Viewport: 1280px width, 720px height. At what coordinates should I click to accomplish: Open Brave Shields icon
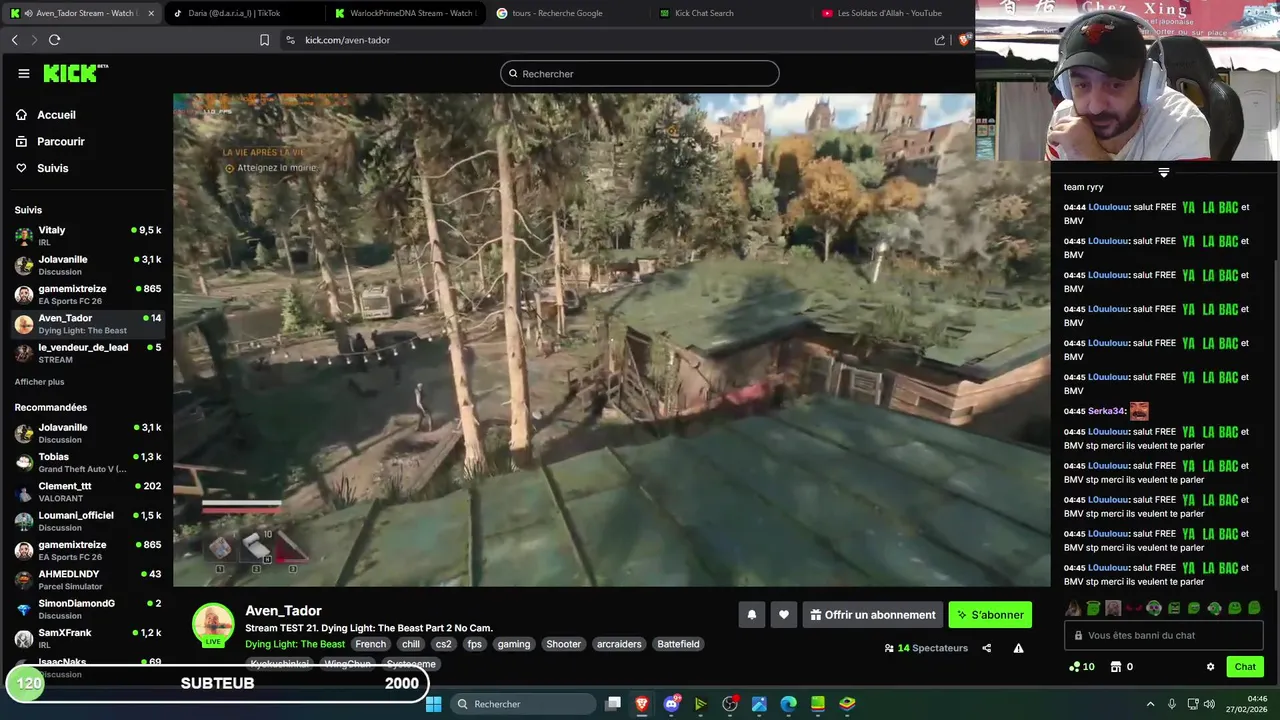point(964,40)
